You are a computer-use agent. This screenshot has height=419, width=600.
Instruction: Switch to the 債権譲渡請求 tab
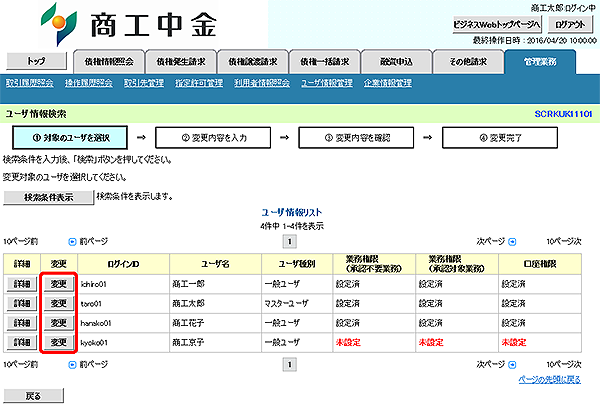(253, 62)
